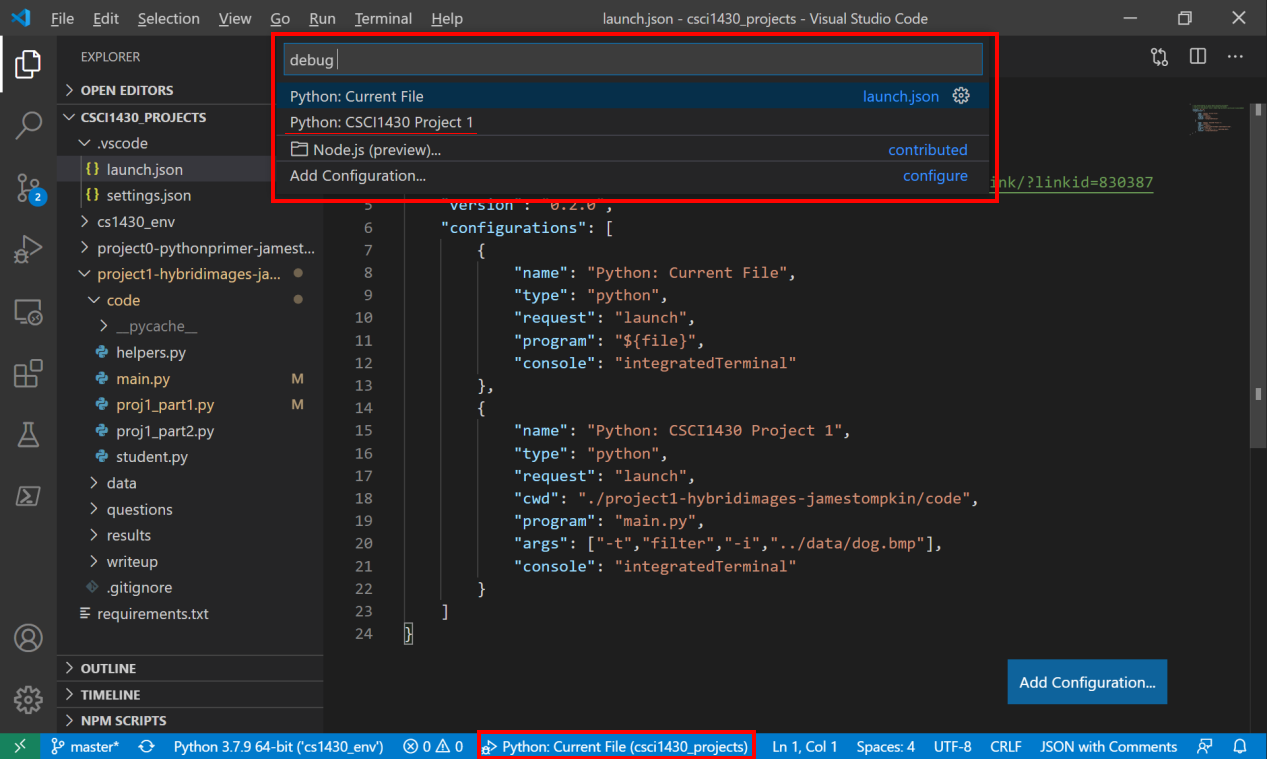
Task: Open notifications bell in status bar
Action: coord(1240,746)
